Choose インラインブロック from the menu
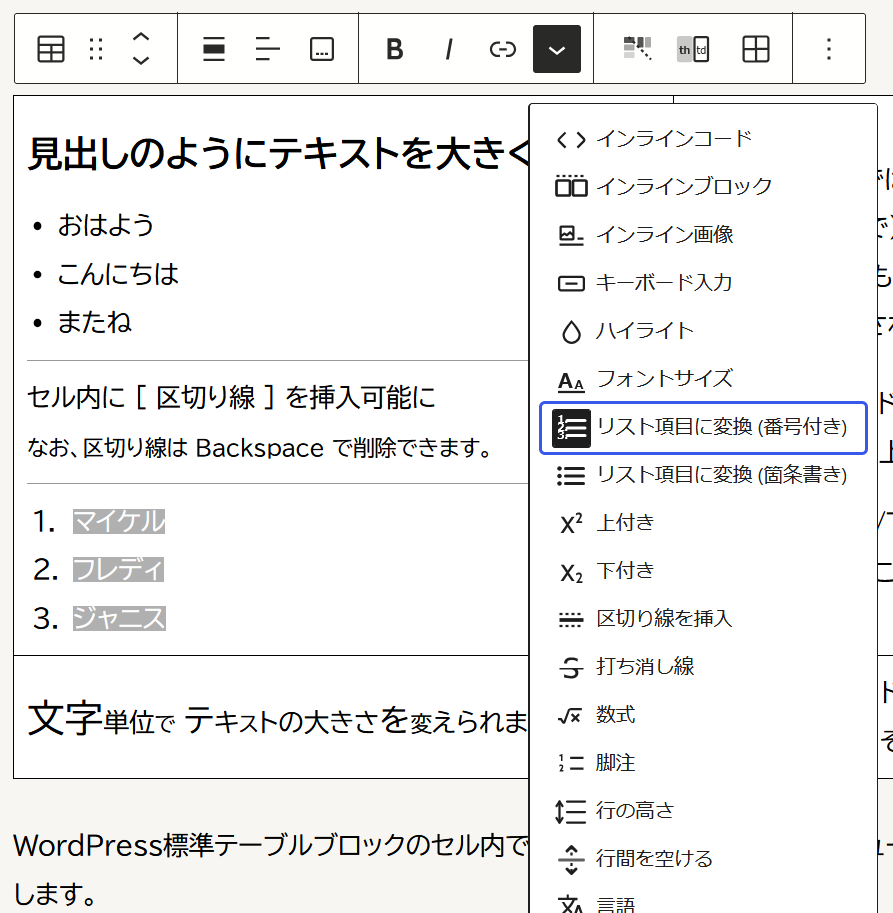This screenshot has width=893, height=913. 703,187
